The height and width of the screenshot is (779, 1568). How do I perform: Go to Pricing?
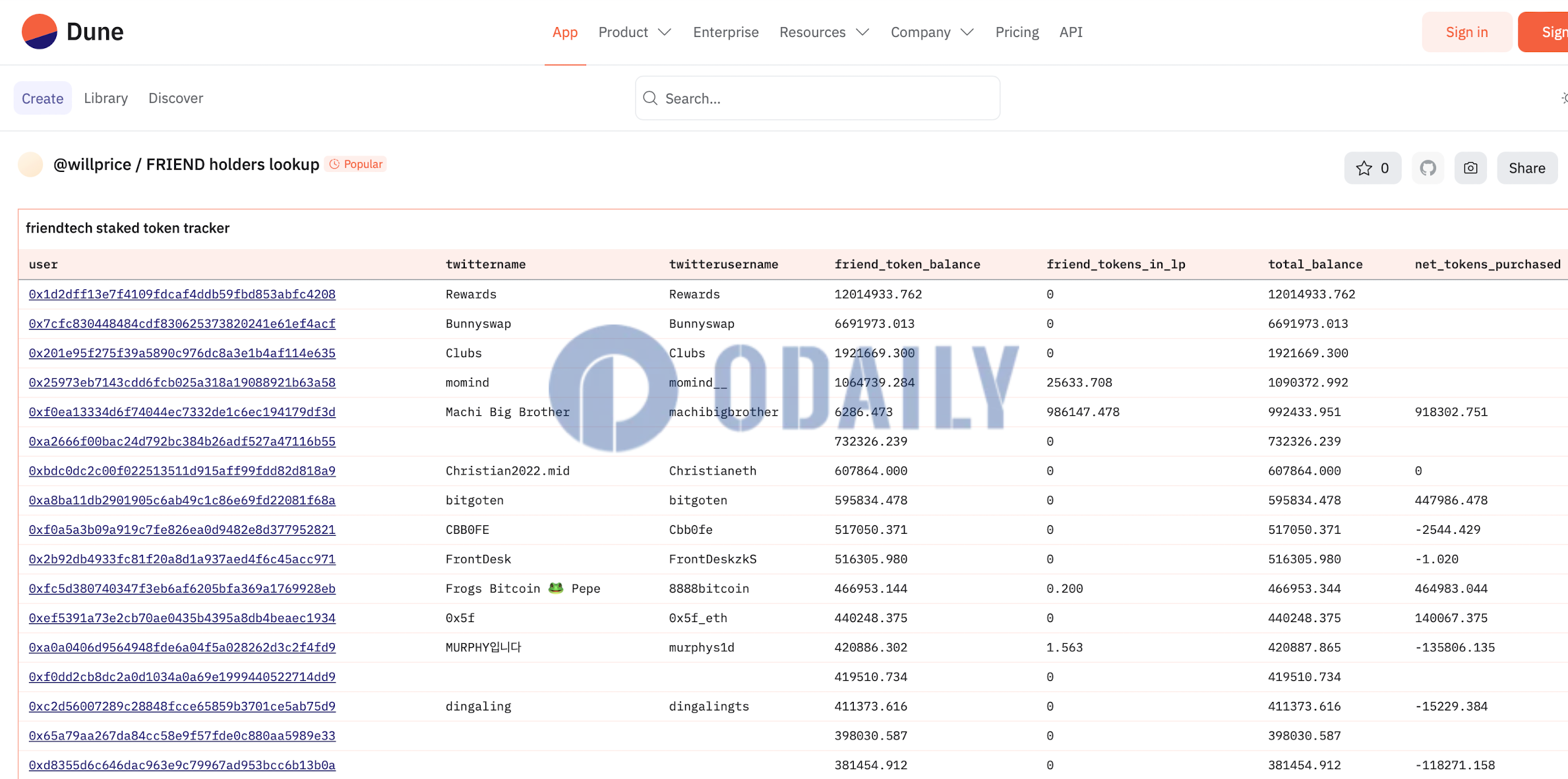[1017, 32]
